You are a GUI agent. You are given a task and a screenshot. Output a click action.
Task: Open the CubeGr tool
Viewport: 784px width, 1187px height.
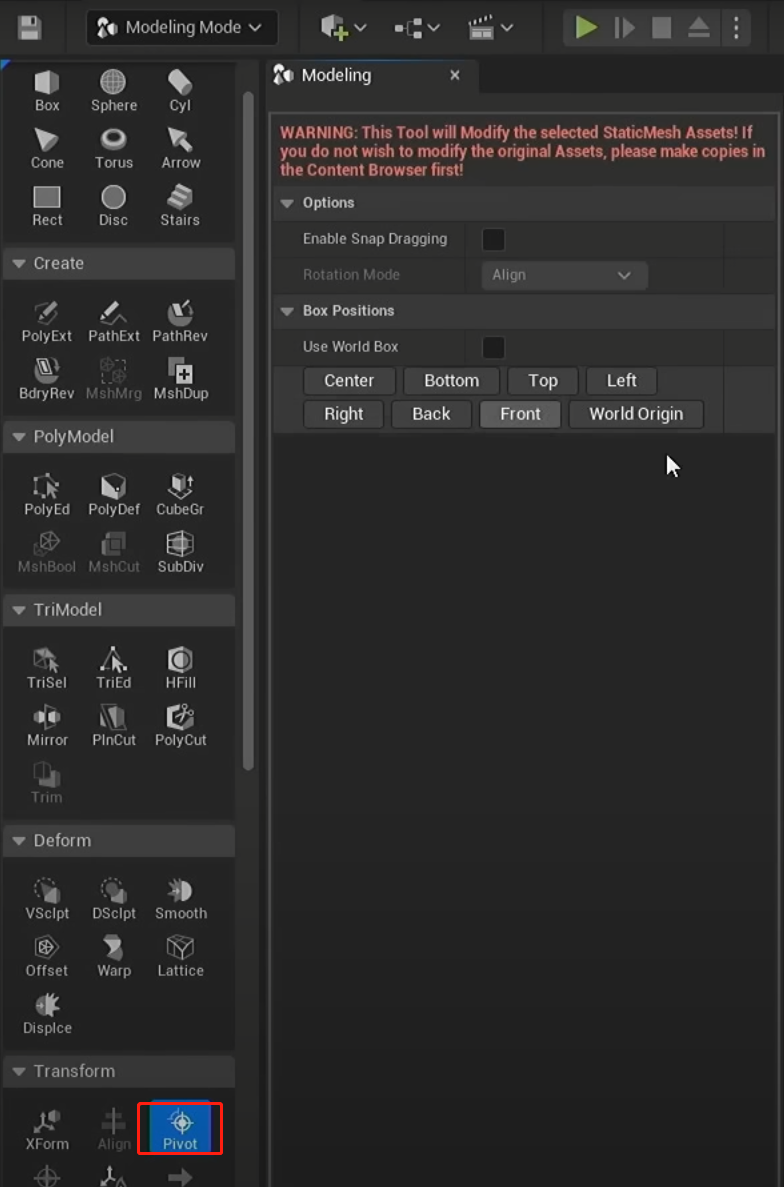[180, 495]
